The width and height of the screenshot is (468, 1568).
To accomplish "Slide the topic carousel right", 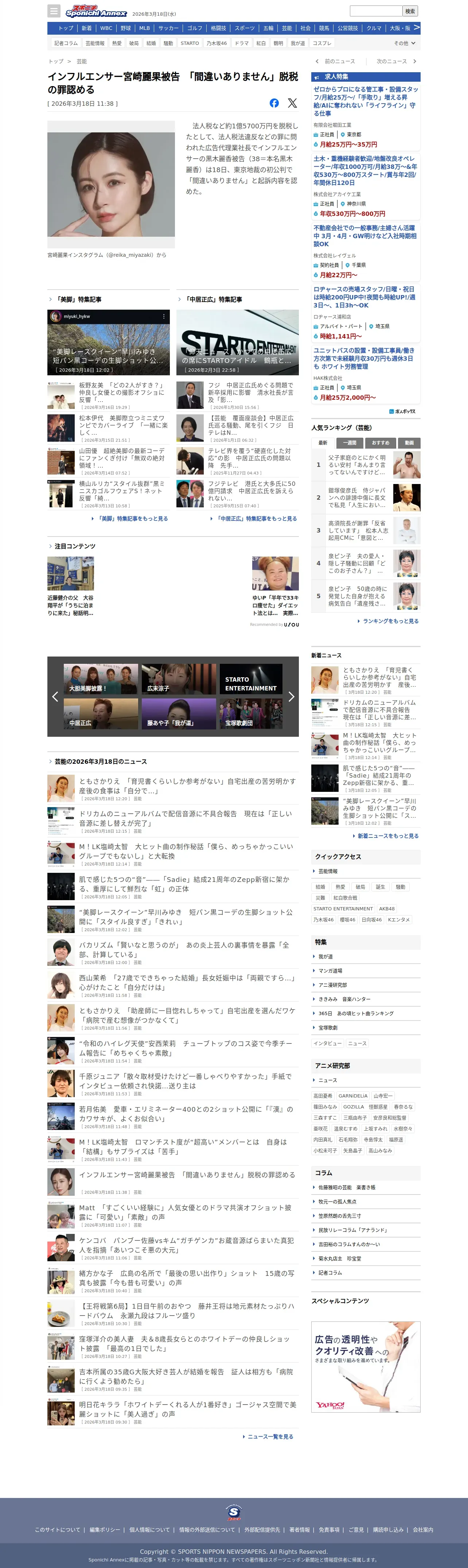I will point(291,696).
